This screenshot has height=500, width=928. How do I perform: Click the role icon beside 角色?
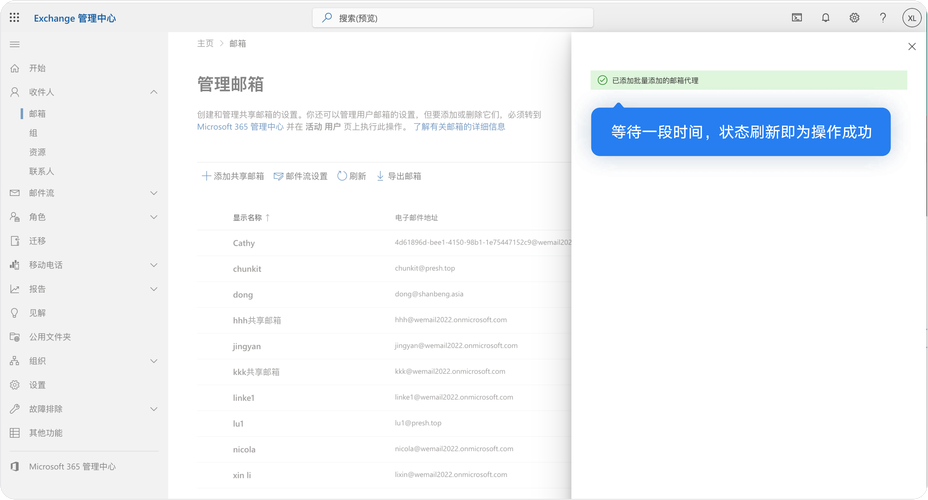coord(15,217)
